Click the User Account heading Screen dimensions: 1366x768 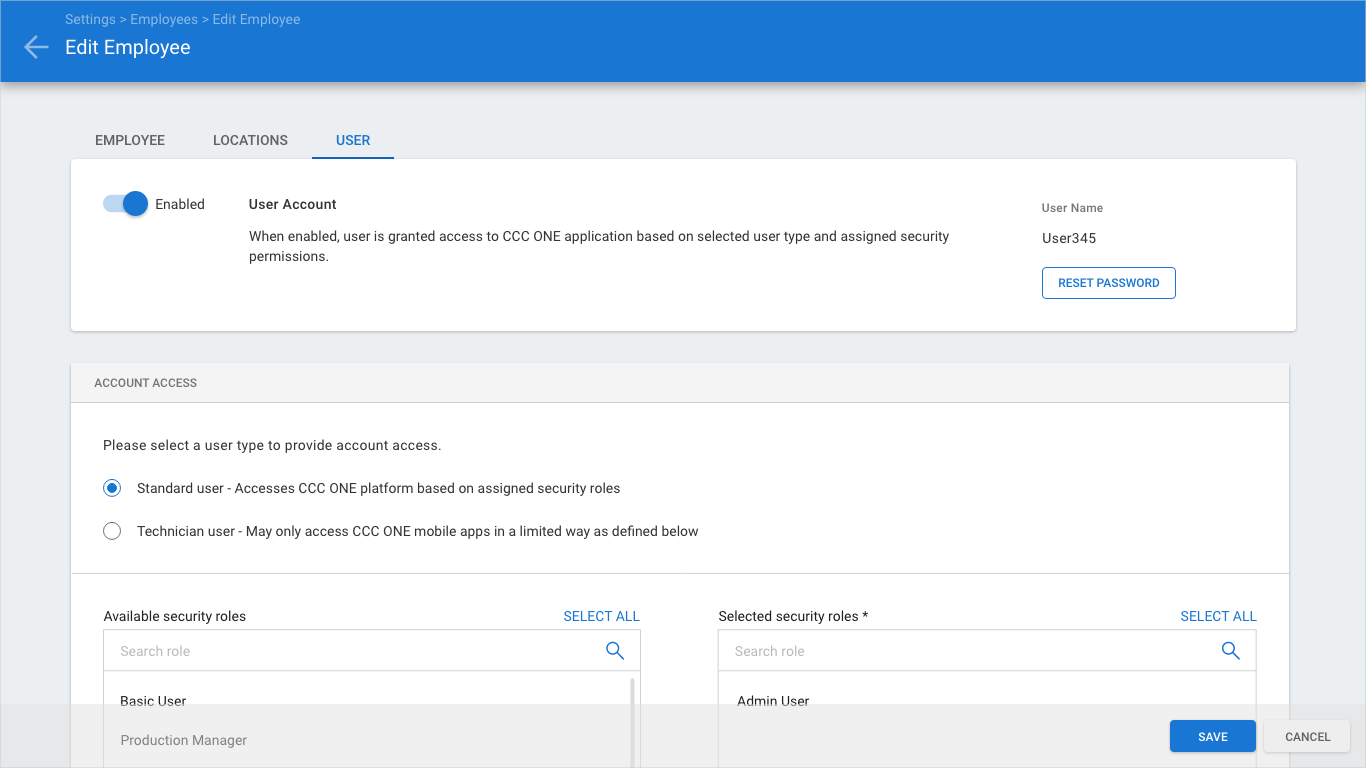pos(293,204)
